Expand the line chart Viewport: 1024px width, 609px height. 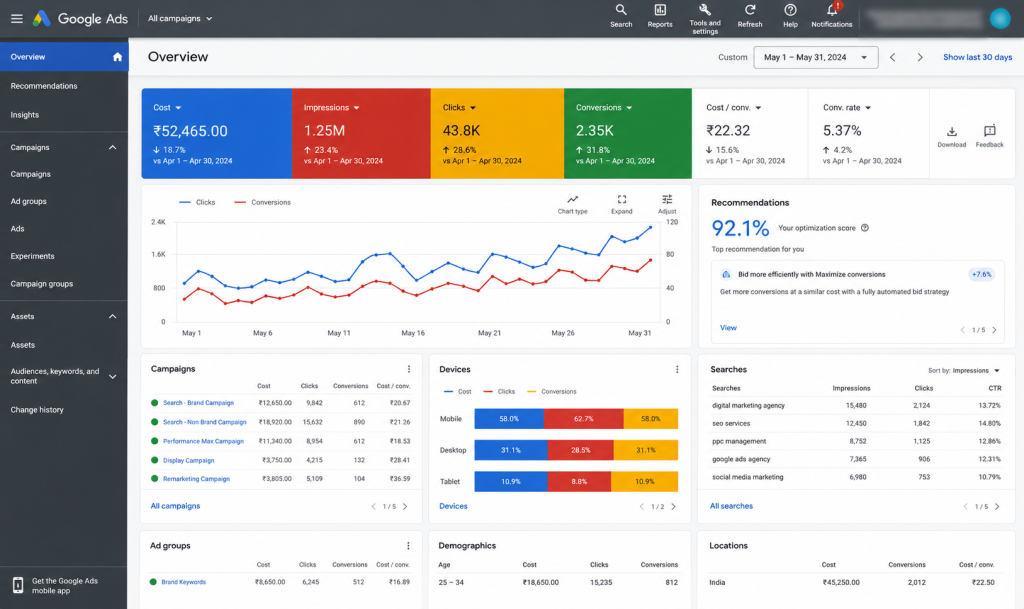pos(622,204)
